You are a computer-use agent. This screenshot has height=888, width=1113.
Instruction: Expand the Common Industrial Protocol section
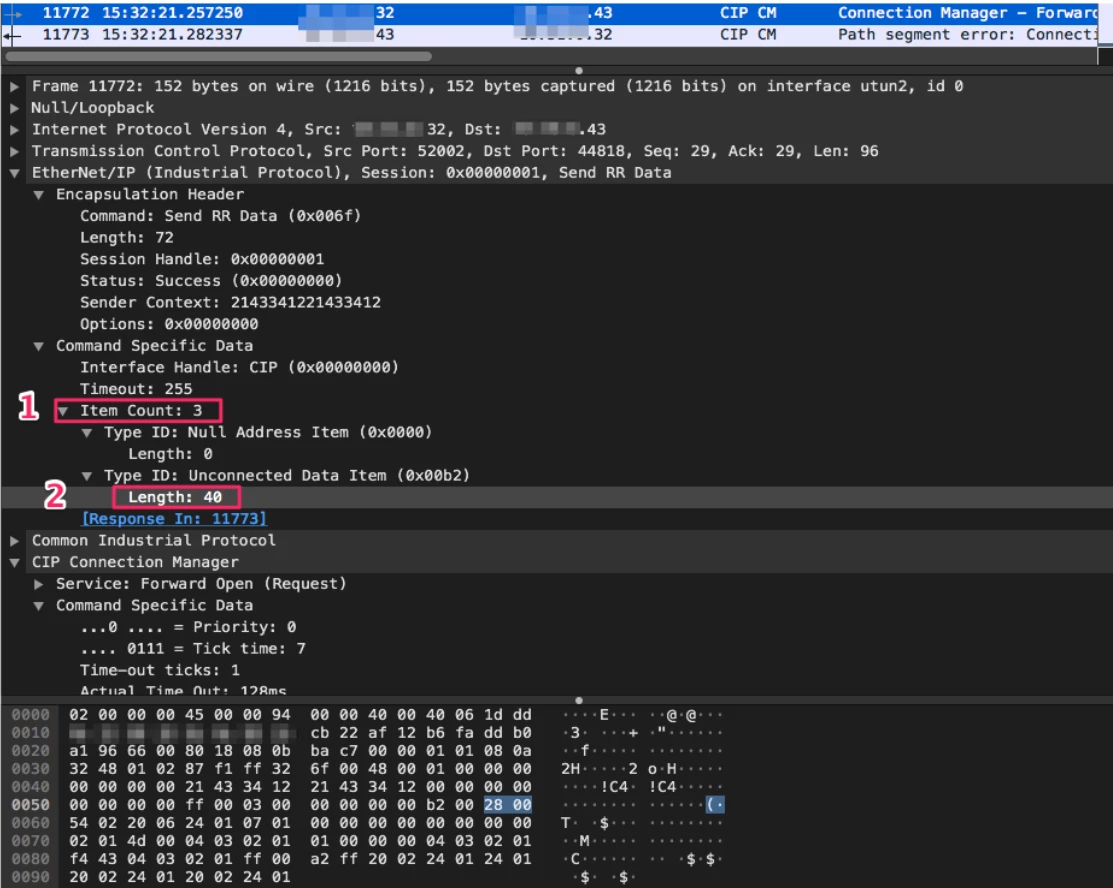pyautogui.click(x=14, y=541)
